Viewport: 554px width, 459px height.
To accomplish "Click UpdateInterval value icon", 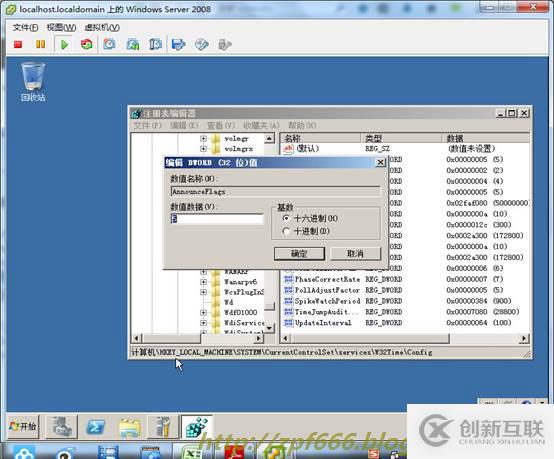I will coord(288,323).
